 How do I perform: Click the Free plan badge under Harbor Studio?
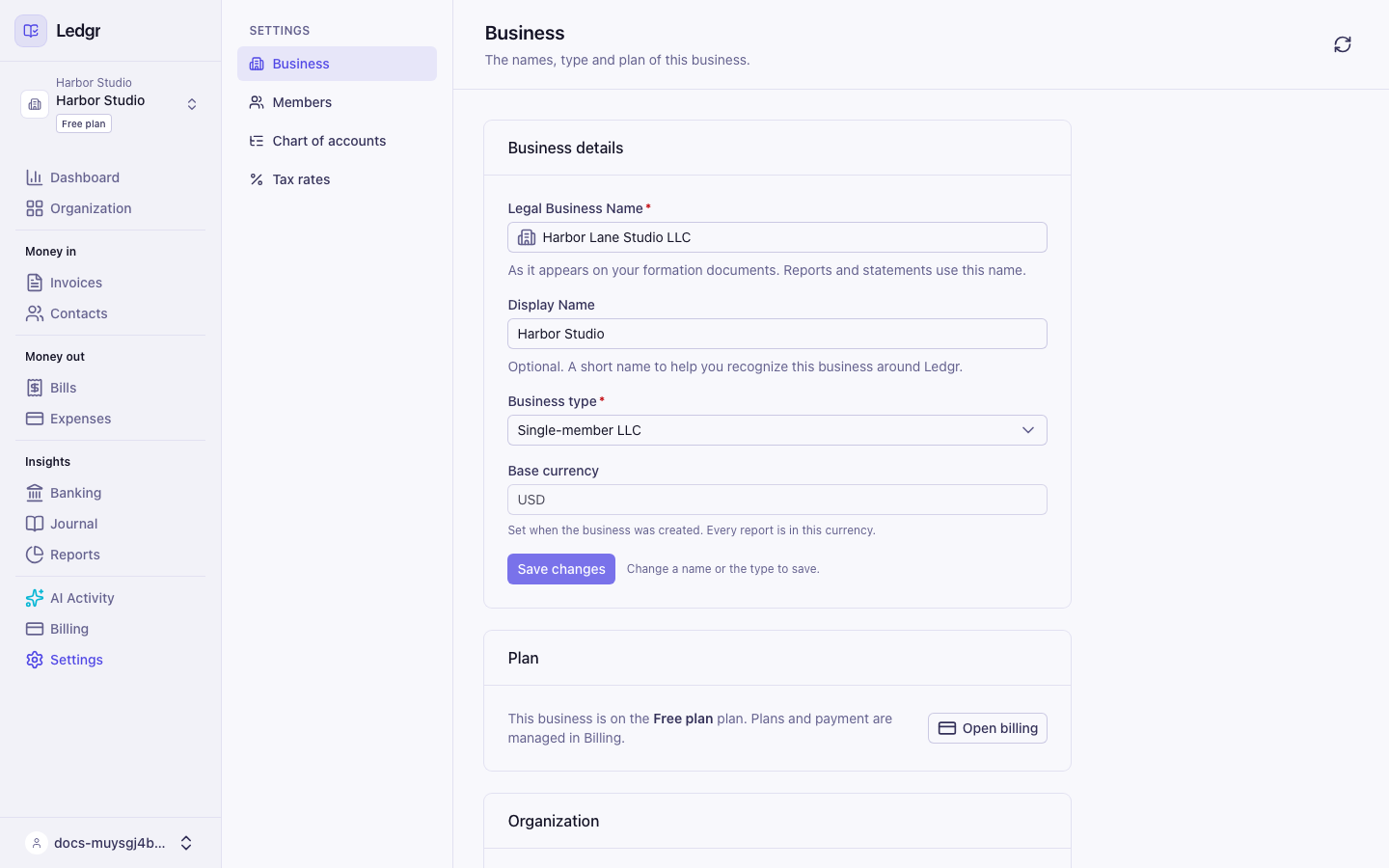(84, 123)
